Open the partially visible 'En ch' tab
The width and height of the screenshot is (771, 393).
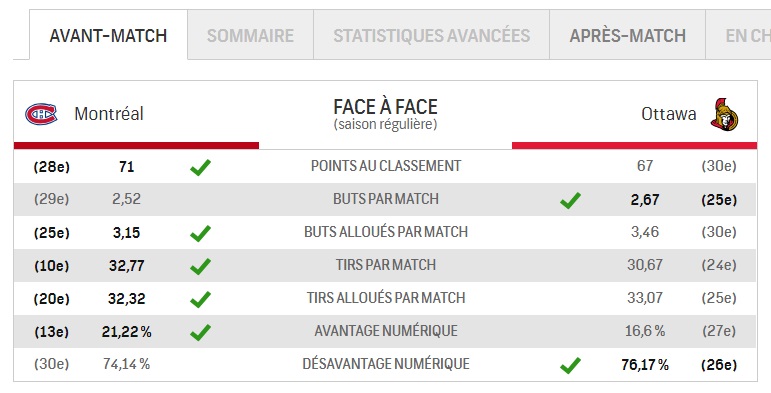click(739, 35)
